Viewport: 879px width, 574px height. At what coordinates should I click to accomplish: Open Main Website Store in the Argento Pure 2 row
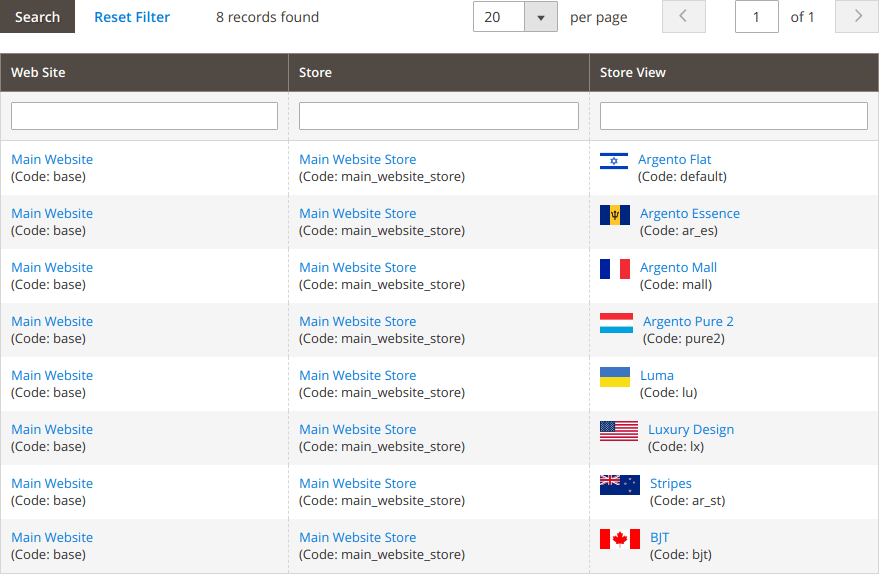pos(358,322)
